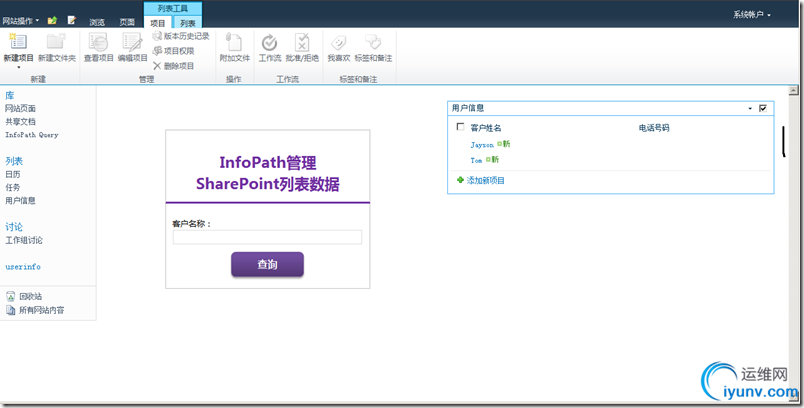Open 共享文档 library

pos(21,121)
